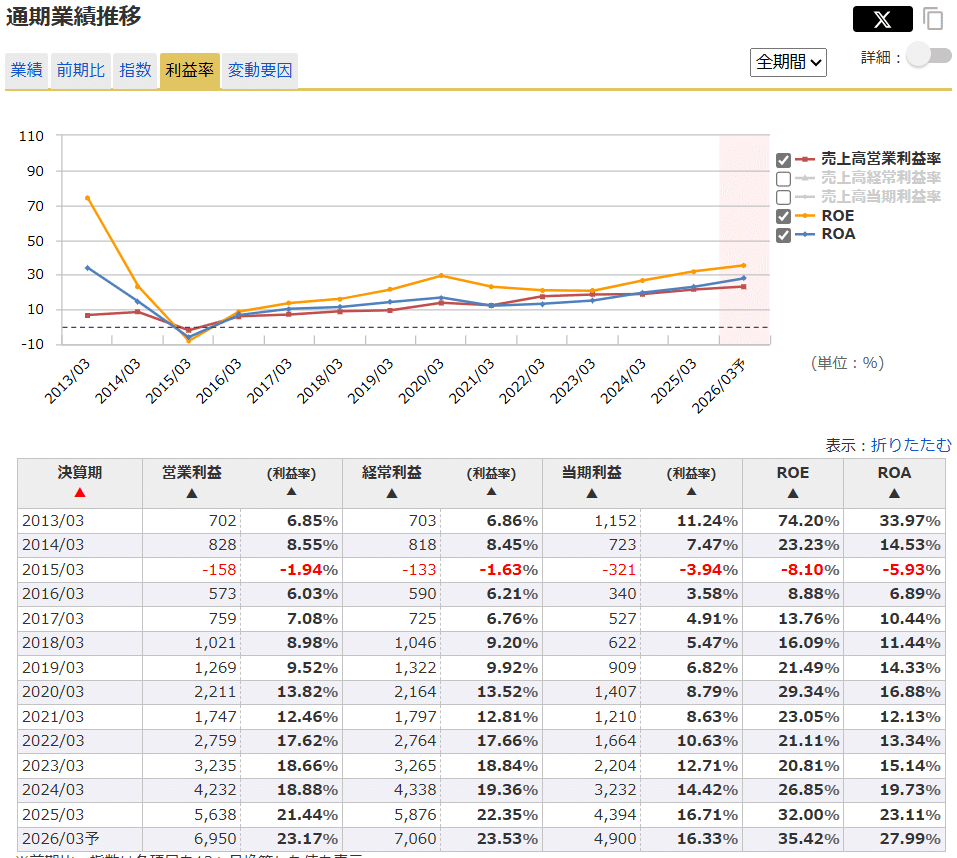Click net margin value 16.71%

point(707,815)
